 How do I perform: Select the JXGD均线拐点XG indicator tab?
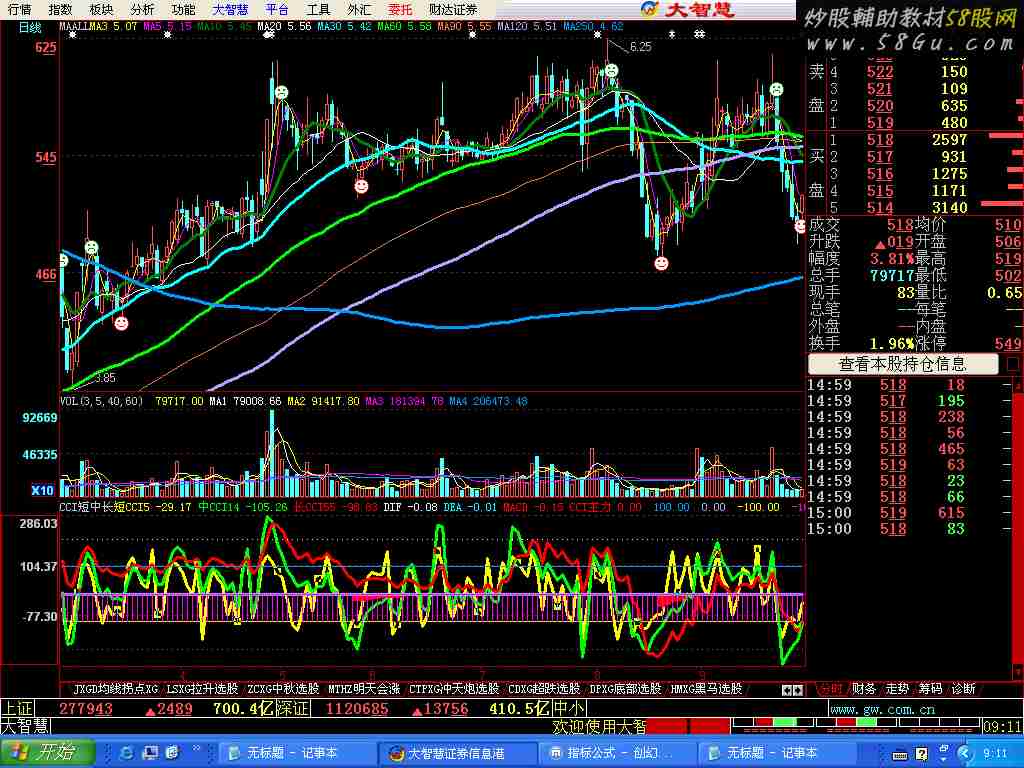click(116, 688)
